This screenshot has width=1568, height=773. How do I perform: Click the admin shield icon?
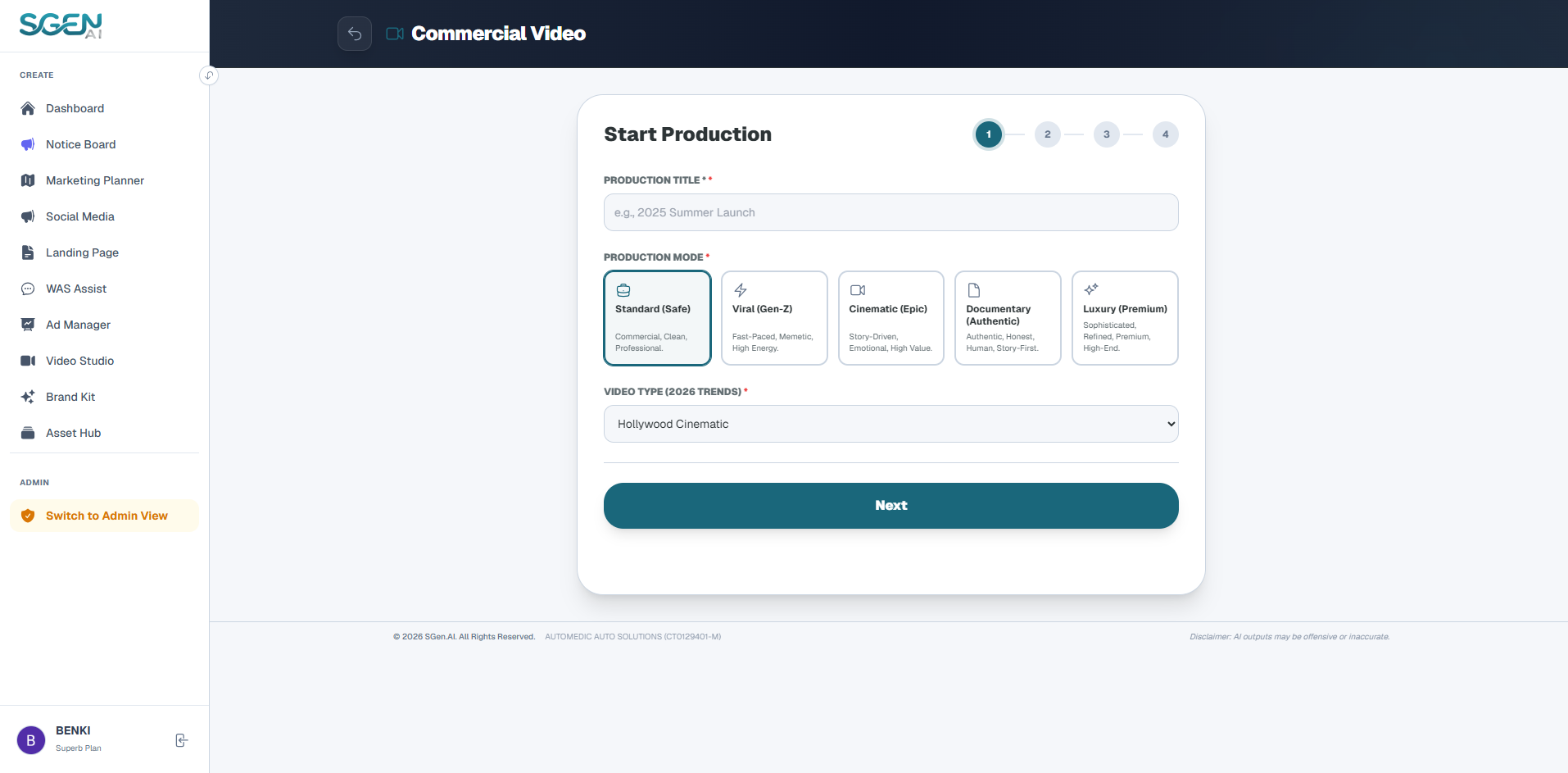point(28,516)
